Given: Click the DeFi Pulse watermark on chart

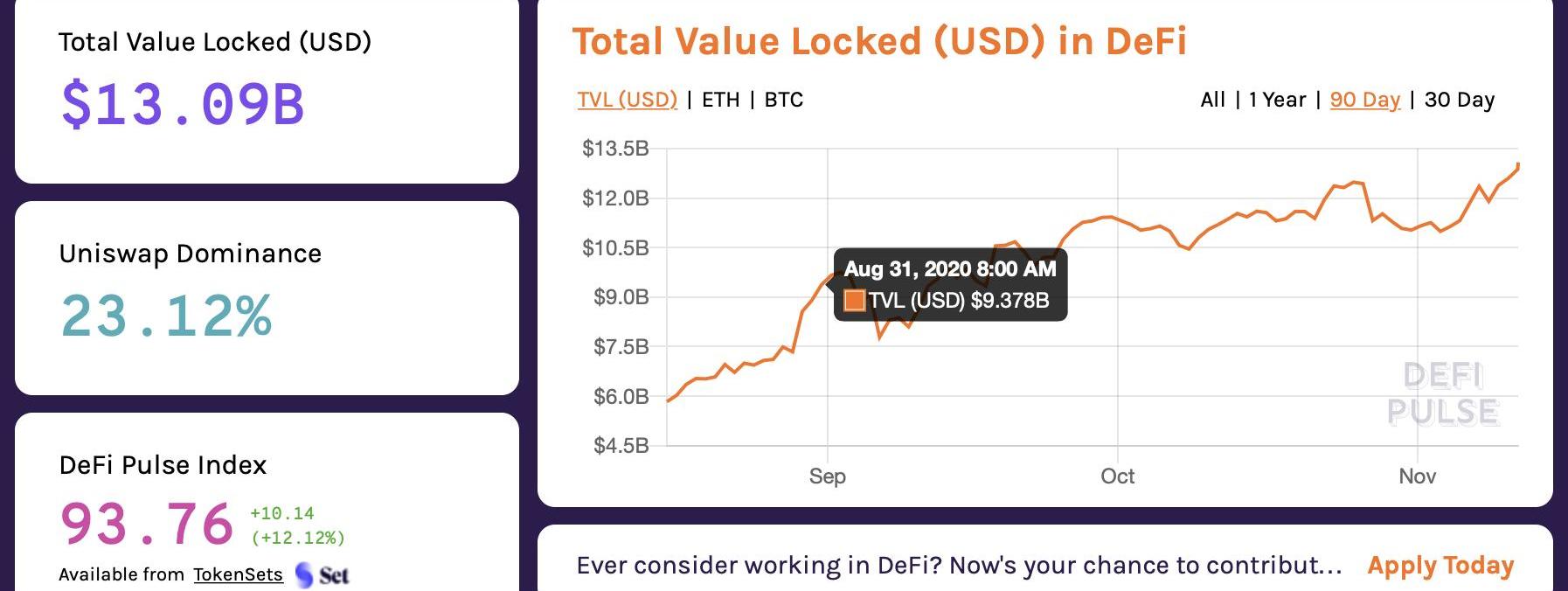Looking at the screenshot, I should coord(1443,394).
